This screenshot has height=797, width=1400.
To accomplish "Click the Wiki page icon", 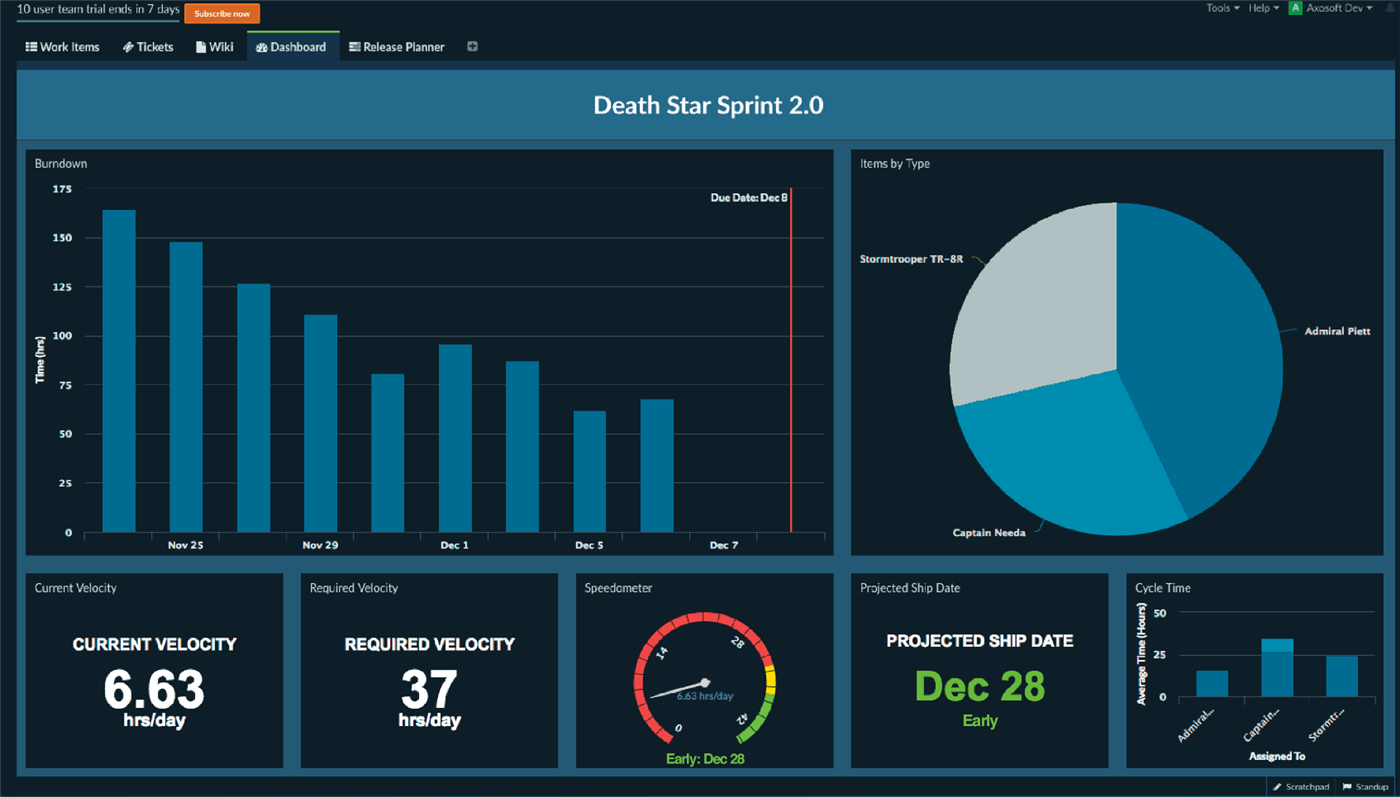I will [201, 47].
